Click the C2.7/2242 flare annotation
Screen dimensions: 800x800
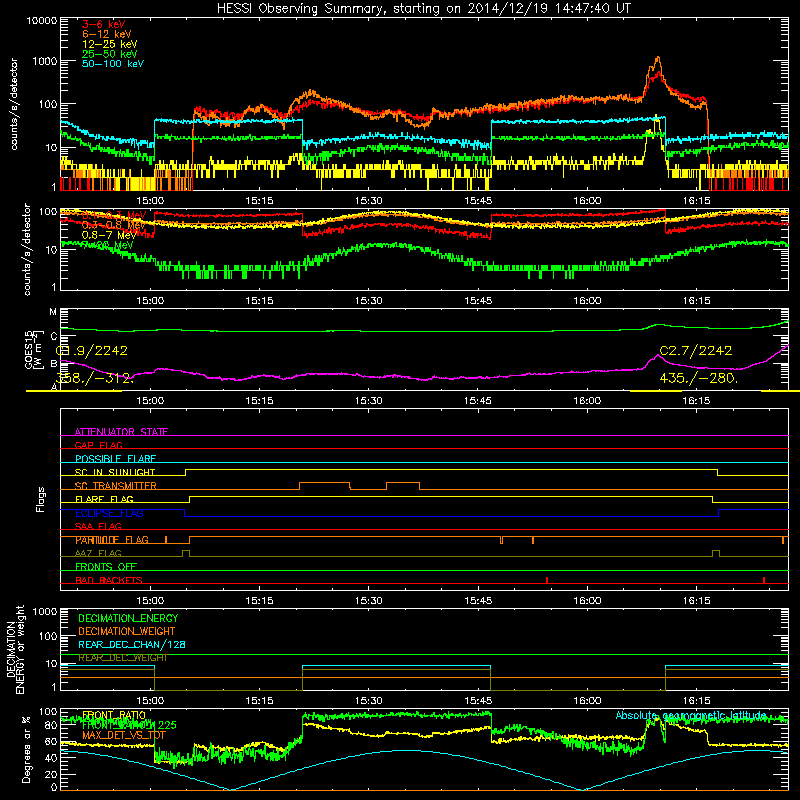(696, 351)
